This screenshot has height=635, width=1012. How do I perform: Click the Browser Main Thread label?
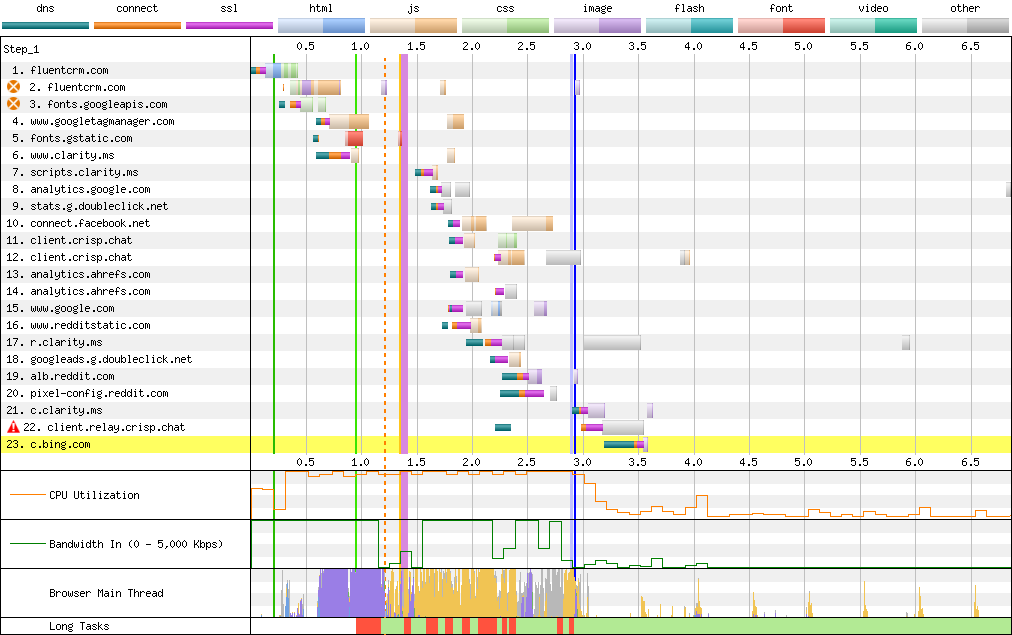106,593
